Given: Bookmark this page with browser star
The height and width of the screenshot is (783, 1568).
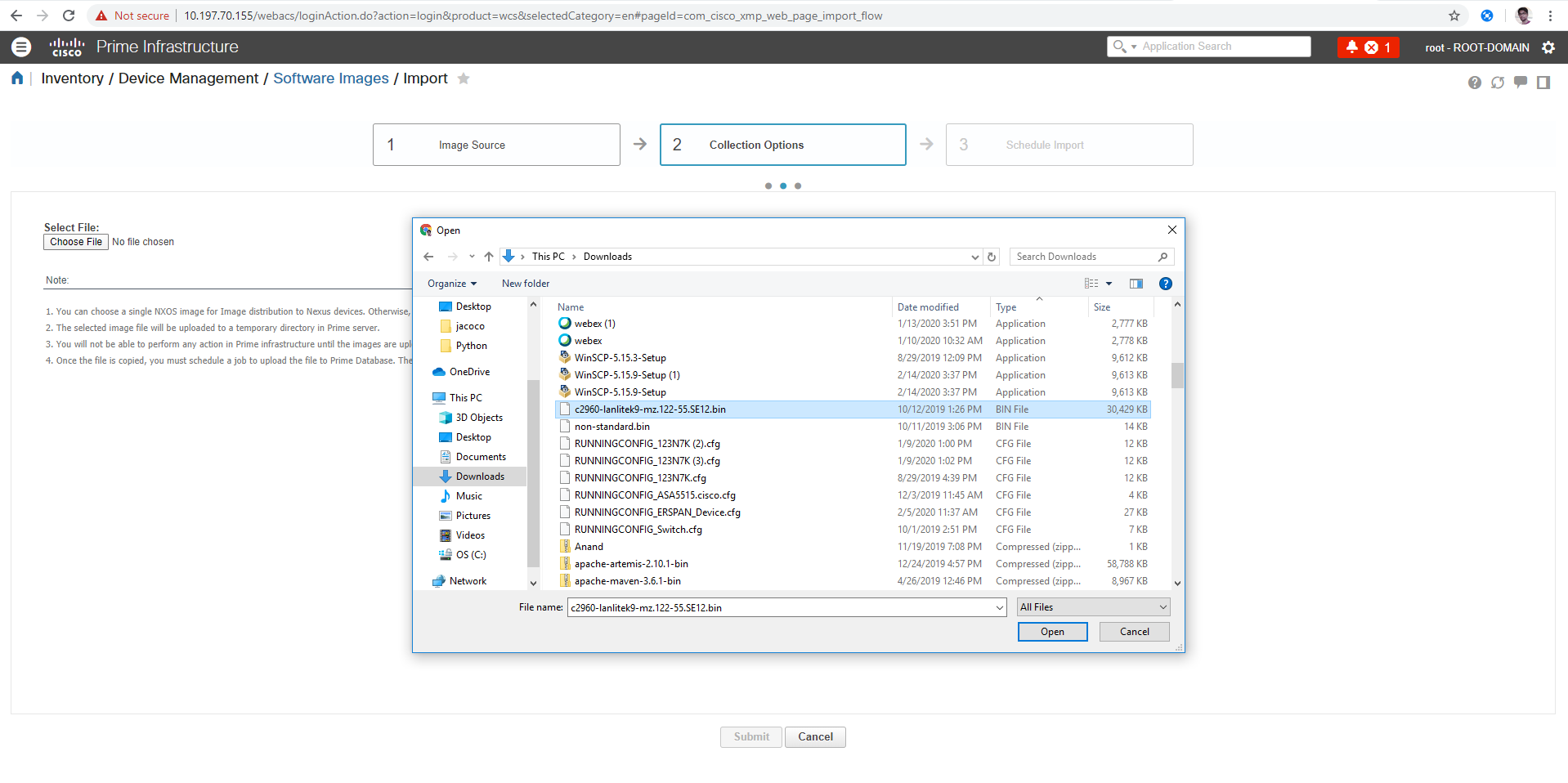Looking at the screenshot, I should (x=1454, y=16).
